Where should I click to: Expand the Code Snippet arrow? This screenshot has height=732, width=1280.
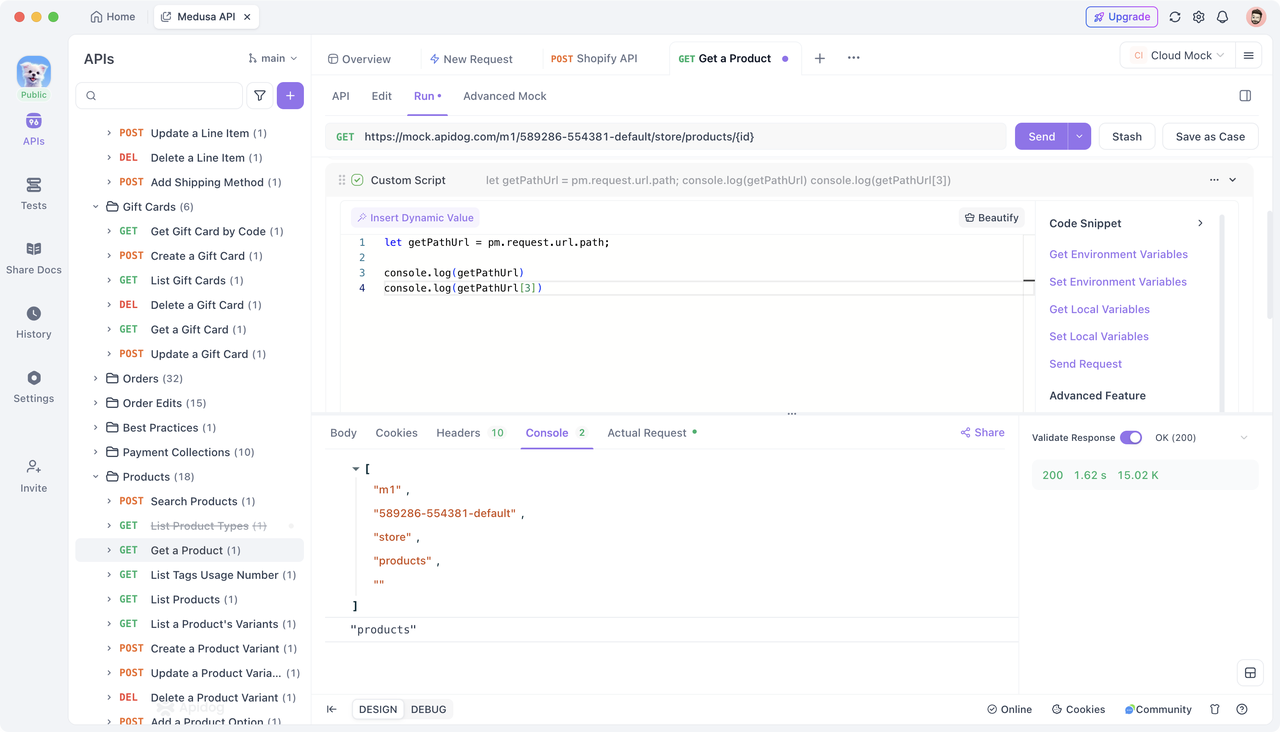[1200, 223]
